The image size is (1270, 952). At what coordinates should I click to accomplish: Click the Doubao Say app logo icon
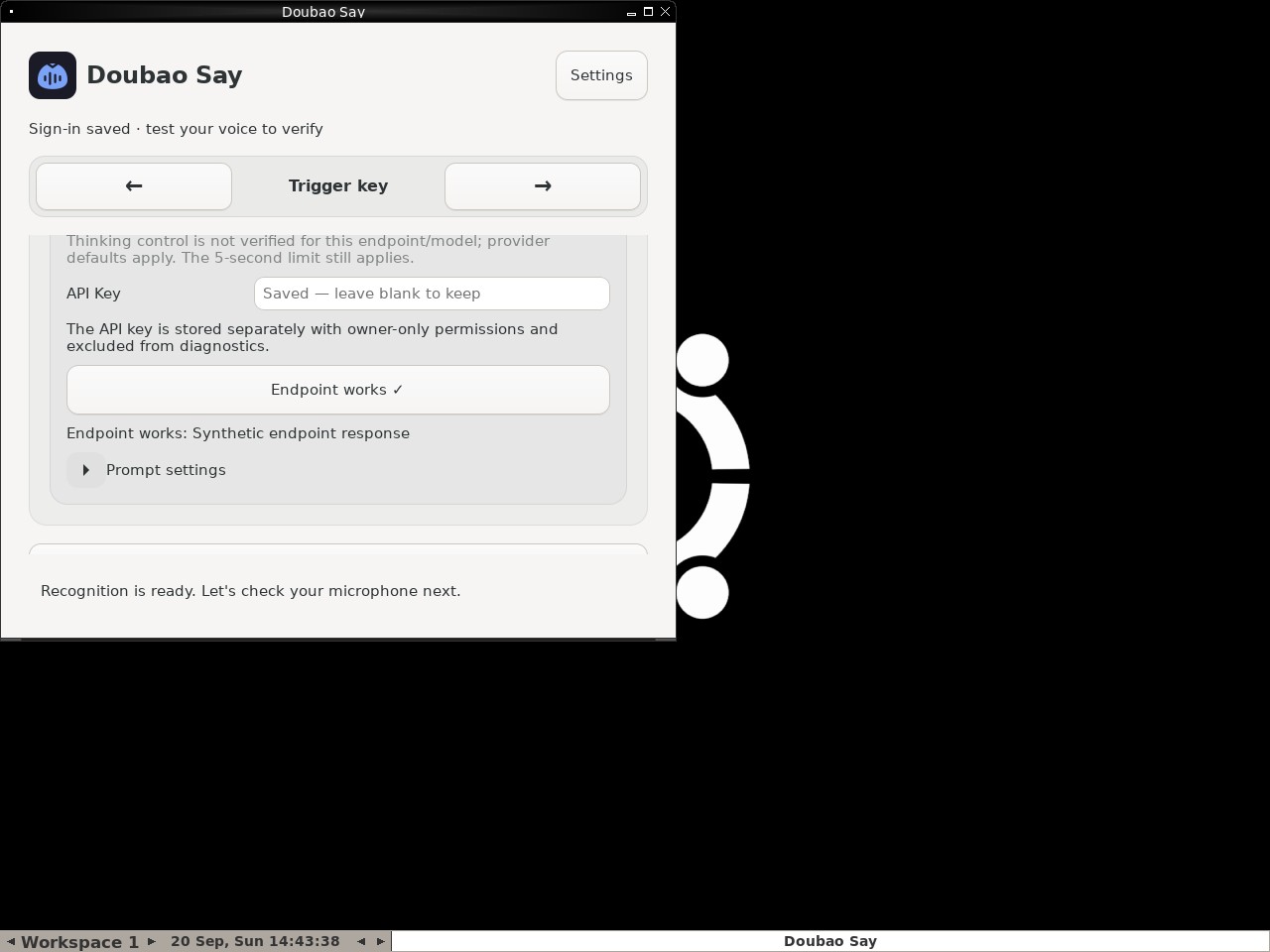coord(53,75)
